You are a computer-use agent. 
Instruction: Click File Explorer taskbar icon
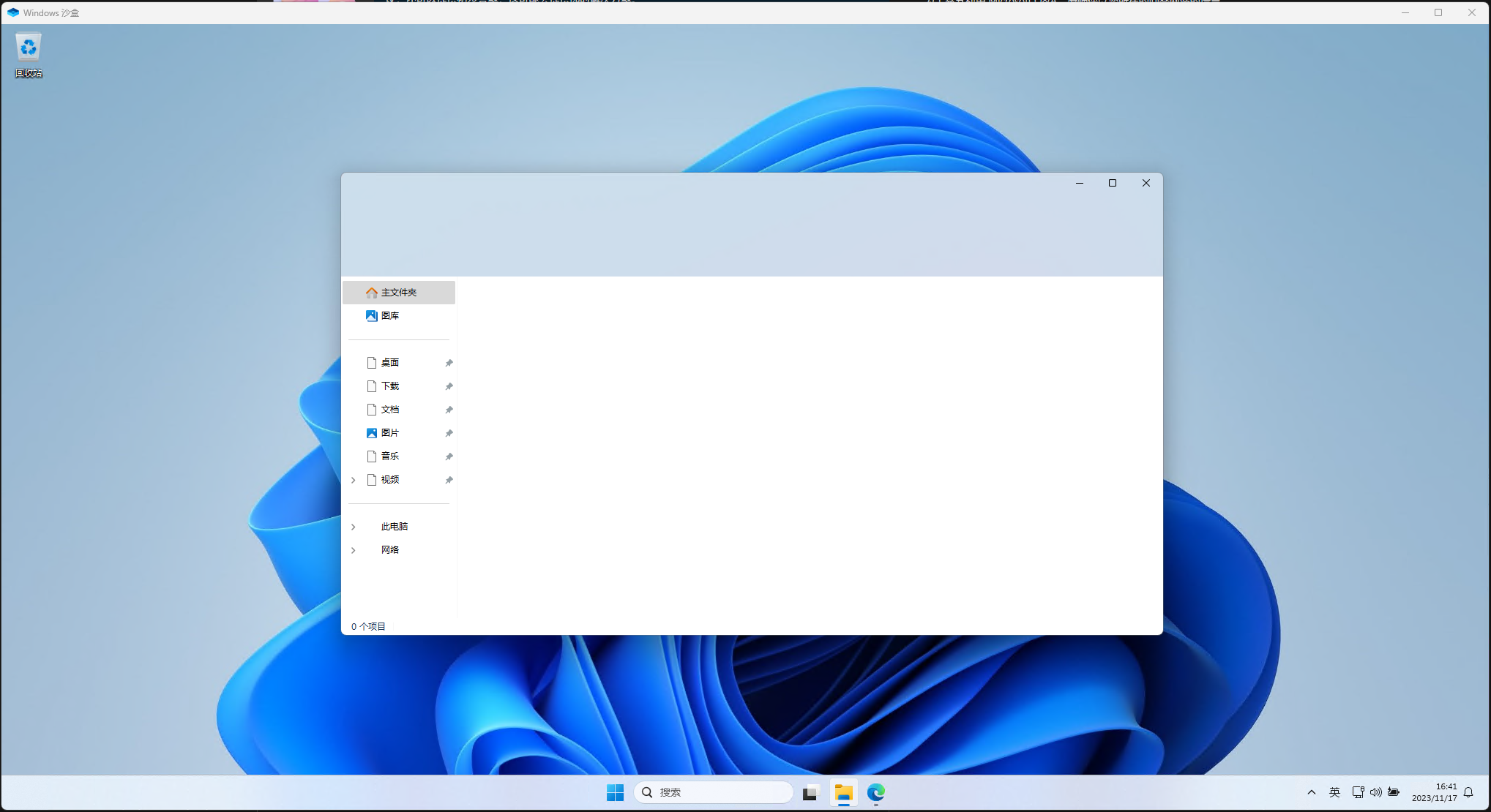pos(843,792)
